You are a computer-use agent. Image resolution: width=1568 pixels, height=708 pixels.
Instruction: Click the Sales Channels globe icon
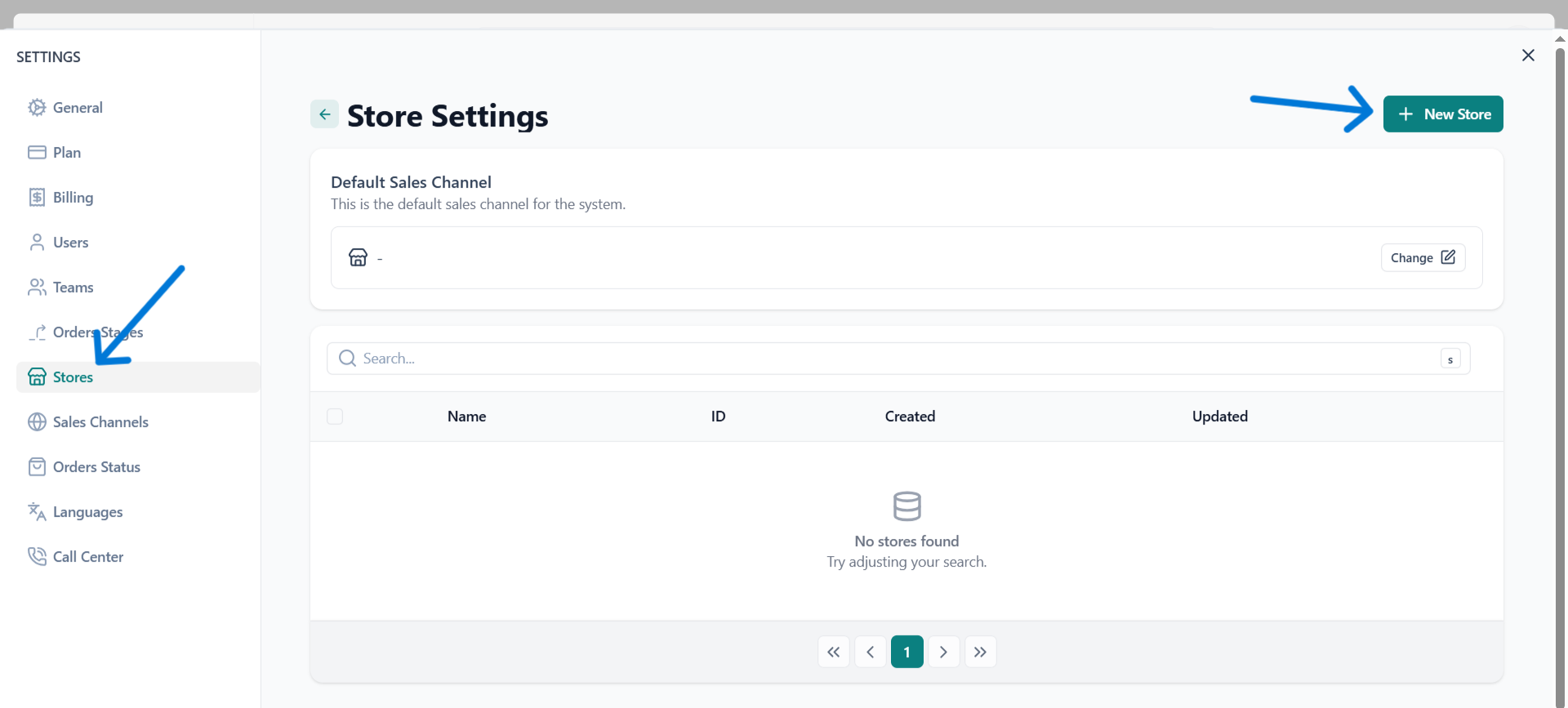pyautogui.click(x=37, y=422)
